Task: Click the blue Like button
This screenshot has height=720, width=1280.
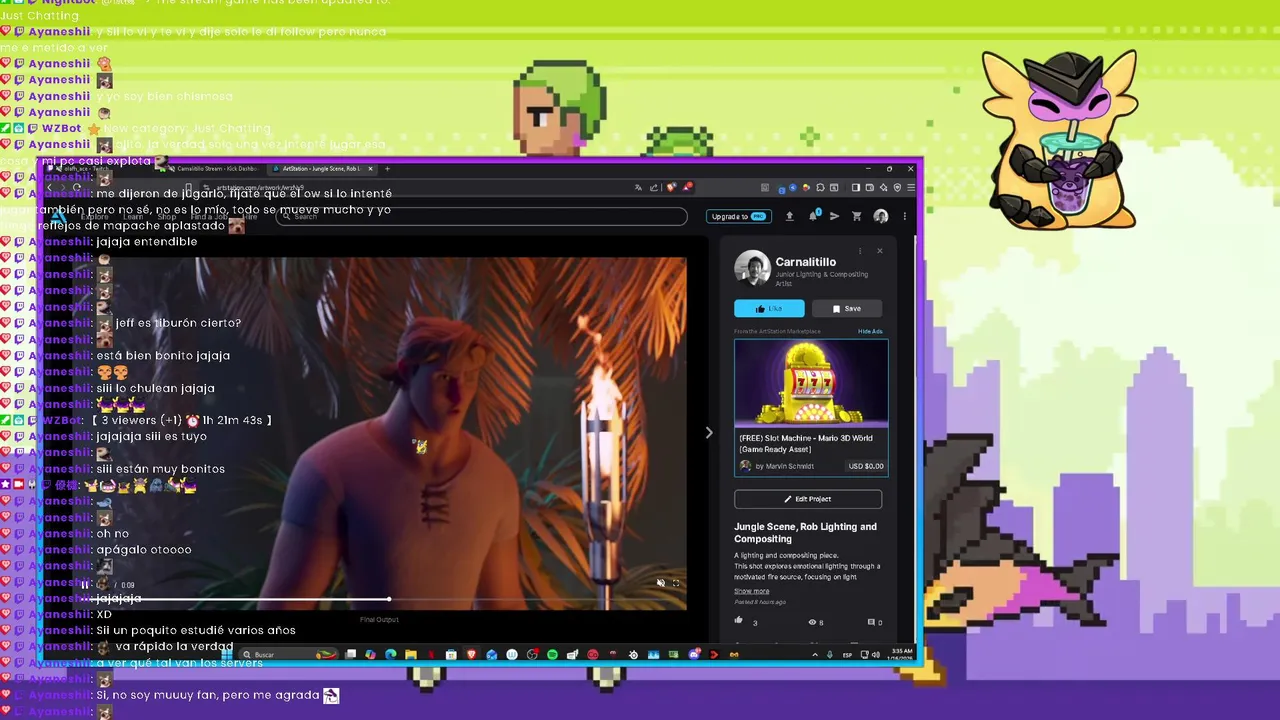Action: click(x=769, y=308)
